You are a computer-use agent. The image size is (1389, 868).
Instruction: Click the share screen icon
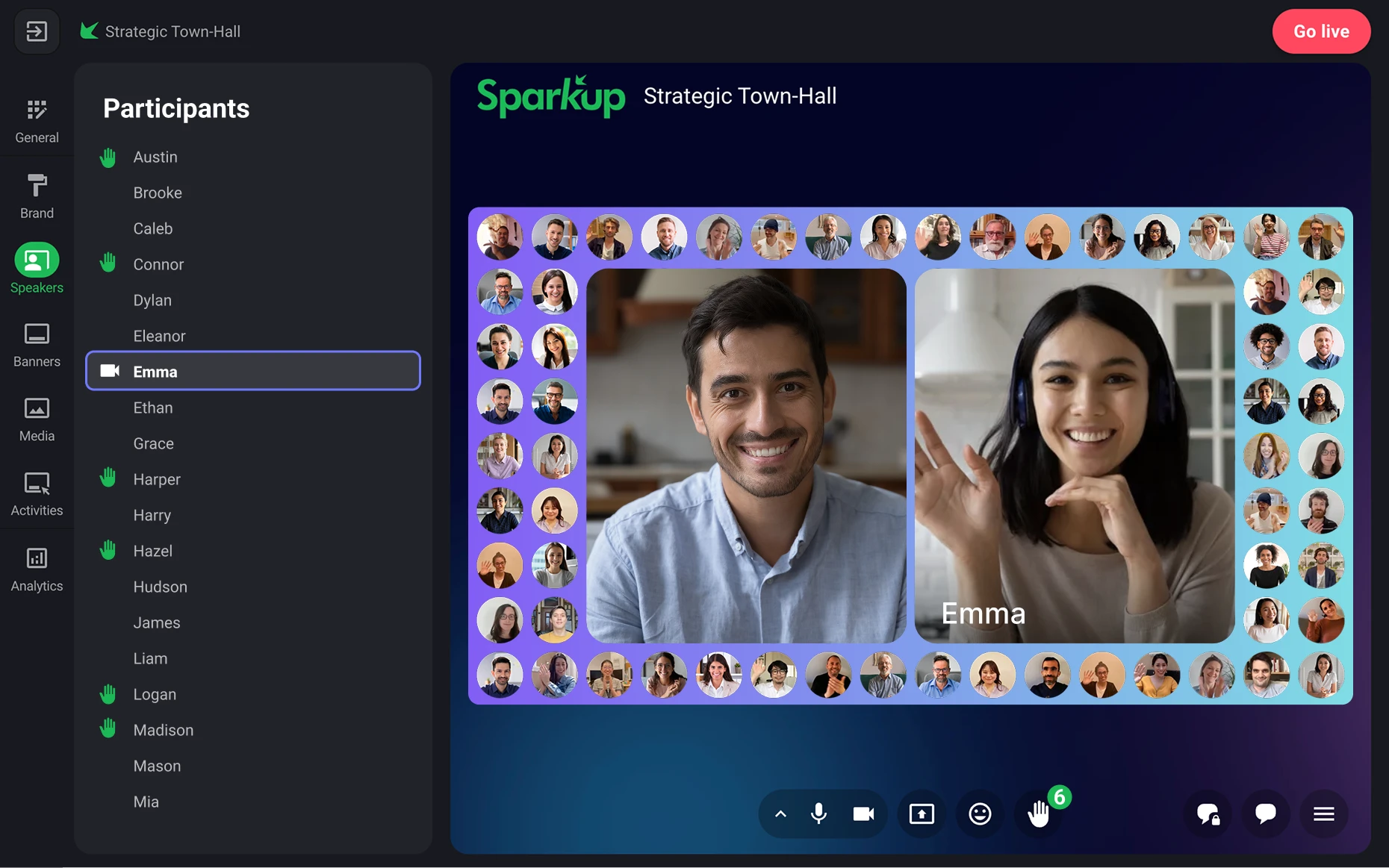(x=922, y=814)
